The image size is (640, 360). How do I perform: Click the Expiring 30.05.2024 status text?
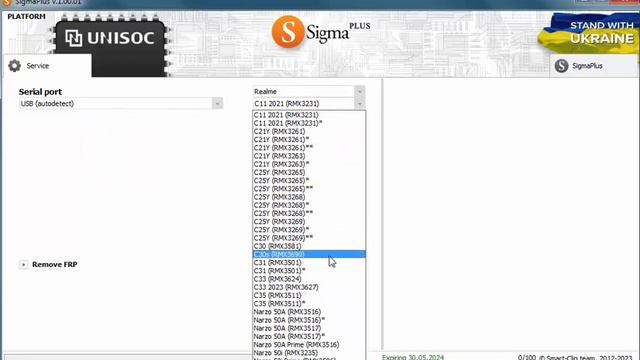tap(413, 357)
